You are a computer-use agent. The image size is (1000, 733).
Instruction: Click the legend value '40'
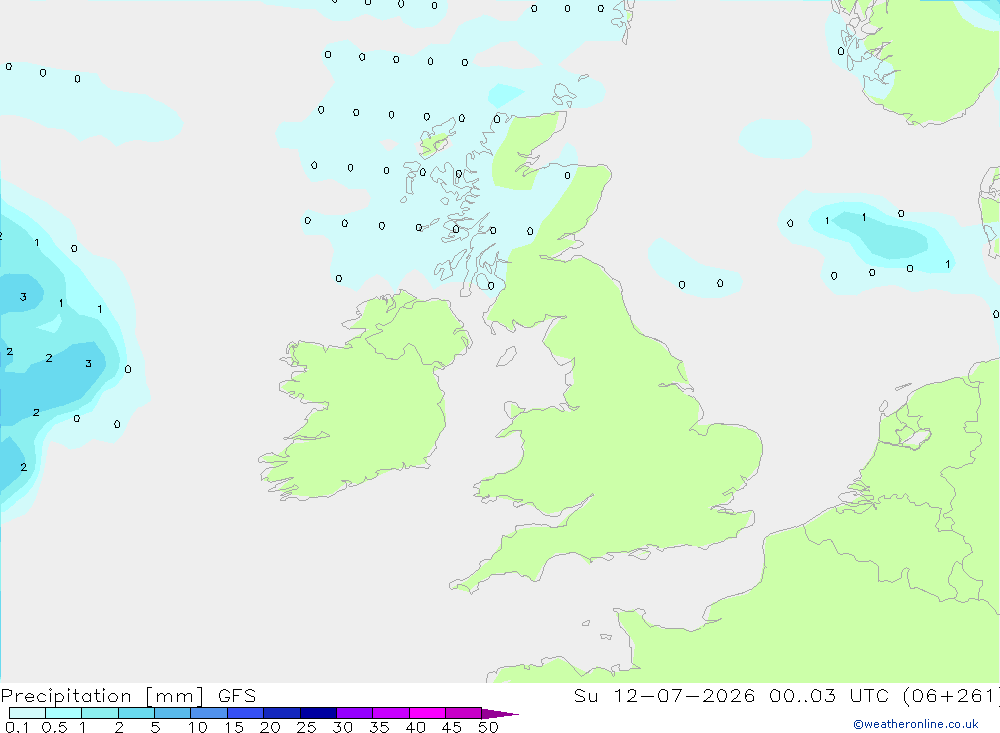(x=415, y=727)
